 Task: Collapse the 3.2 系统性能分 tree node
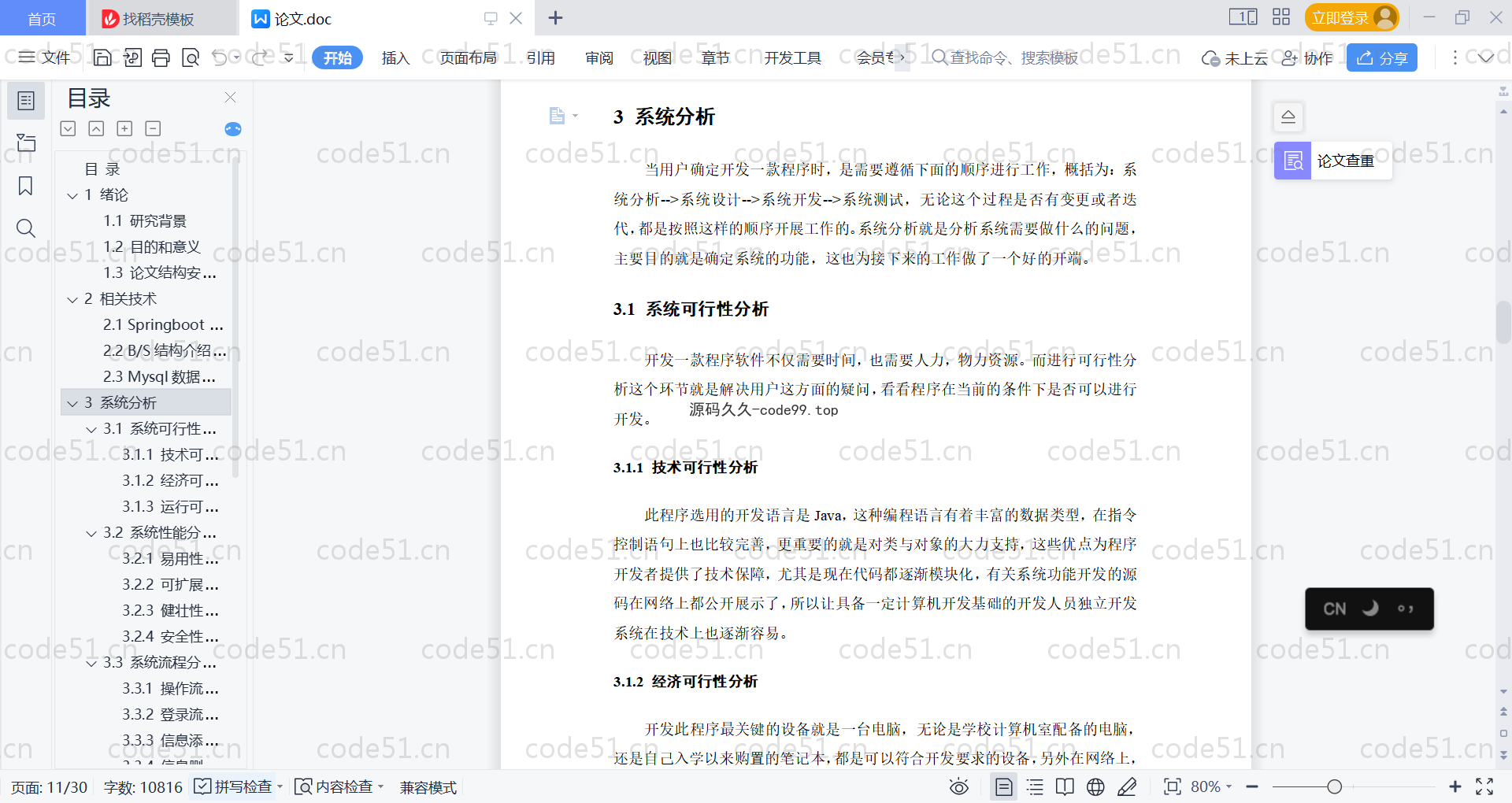91,534
